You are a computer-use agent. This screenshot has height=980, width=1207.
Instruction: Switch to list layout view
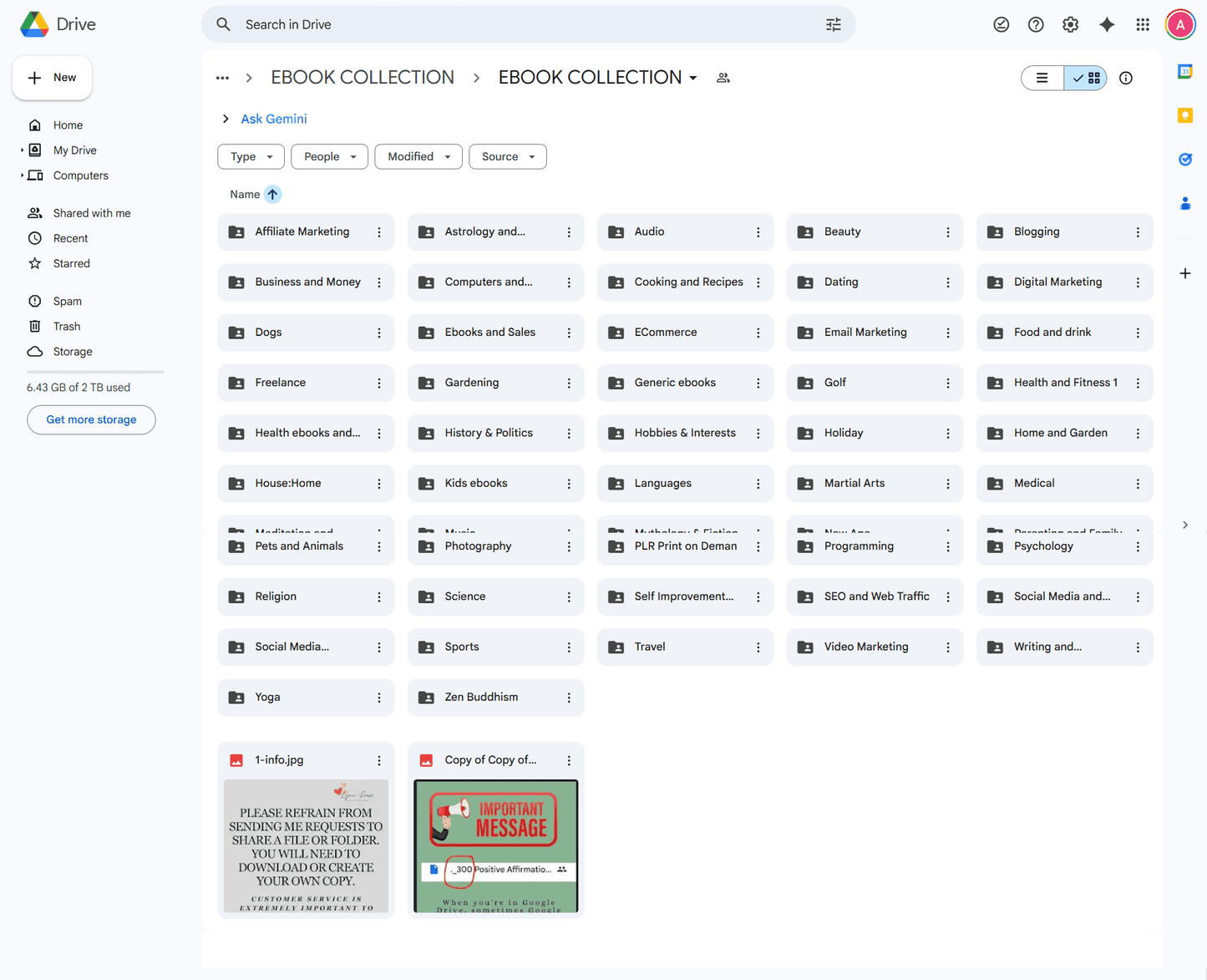(x=1042, y=78)
